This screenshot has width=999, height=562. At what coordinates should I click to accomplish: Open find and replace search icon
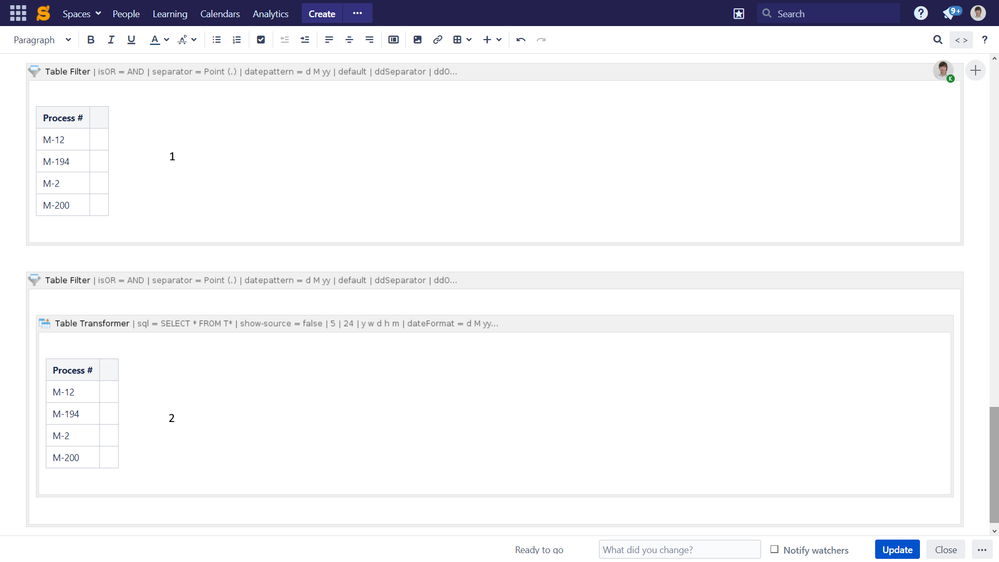(938, 40)
